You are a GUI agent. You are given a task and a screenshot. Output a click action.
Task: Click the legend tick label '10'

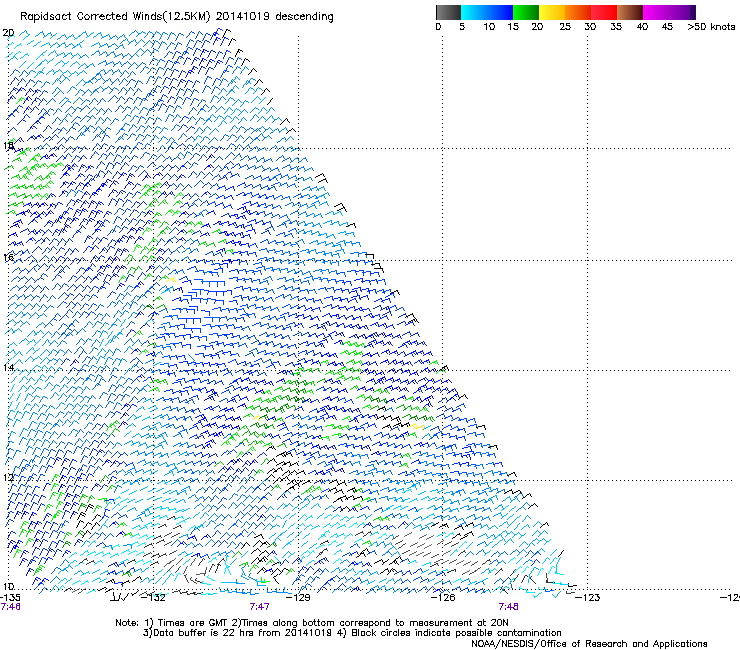[x=489, y=26]
